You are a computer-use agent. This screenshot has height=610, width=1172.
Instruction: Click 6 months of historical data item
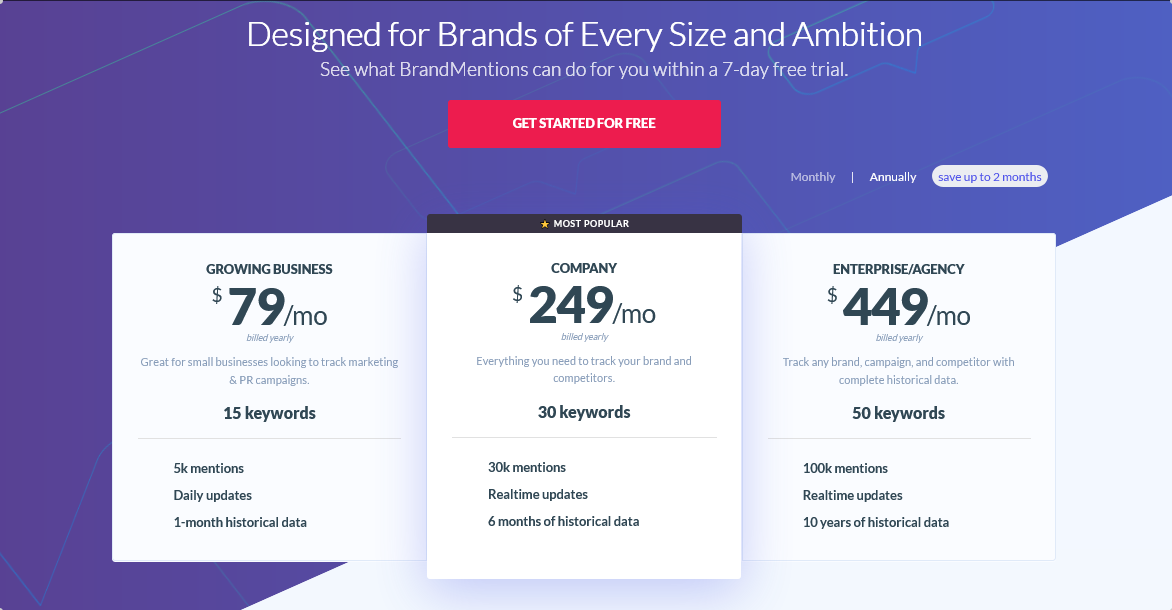[563, 522]
